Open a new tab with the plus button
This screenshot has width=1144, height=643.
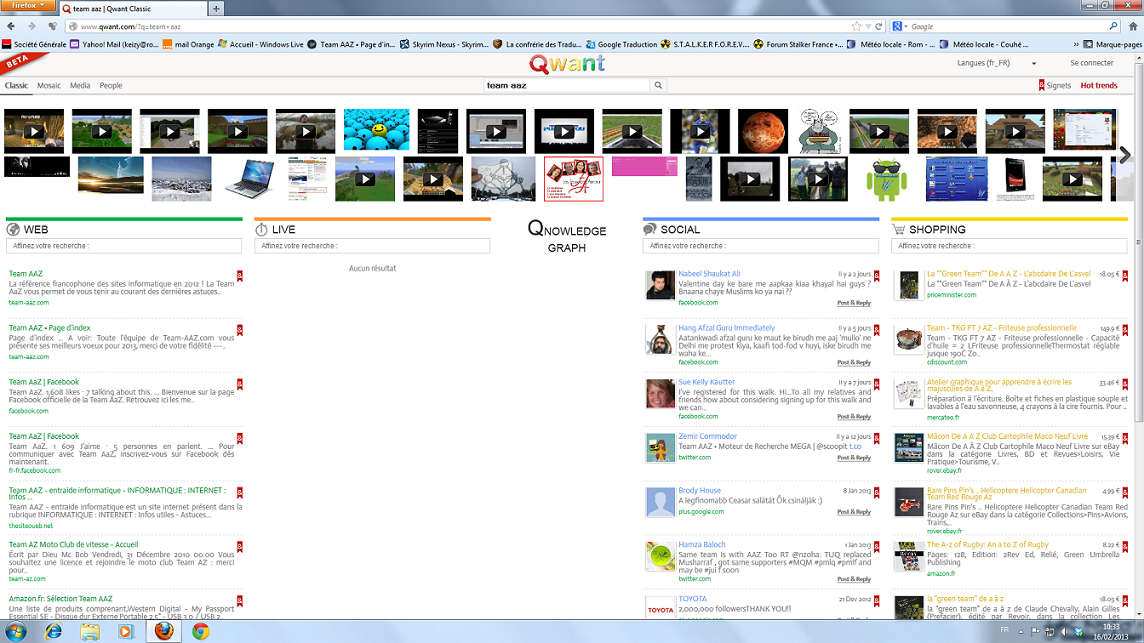pos(216,8)
